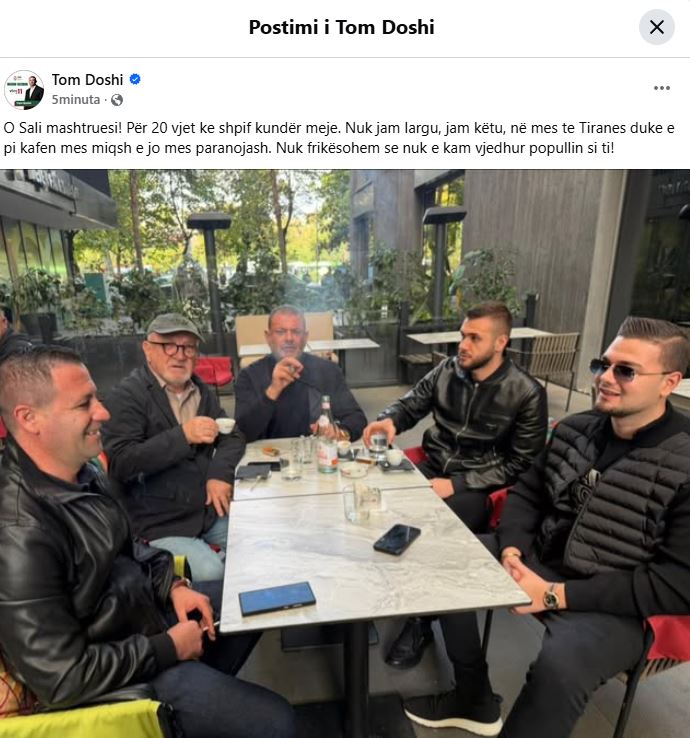This screenshot has height=738, width=690.
Task: Click Tom Doshi's profile picture avatar
Action: click(x=24, y=90)
